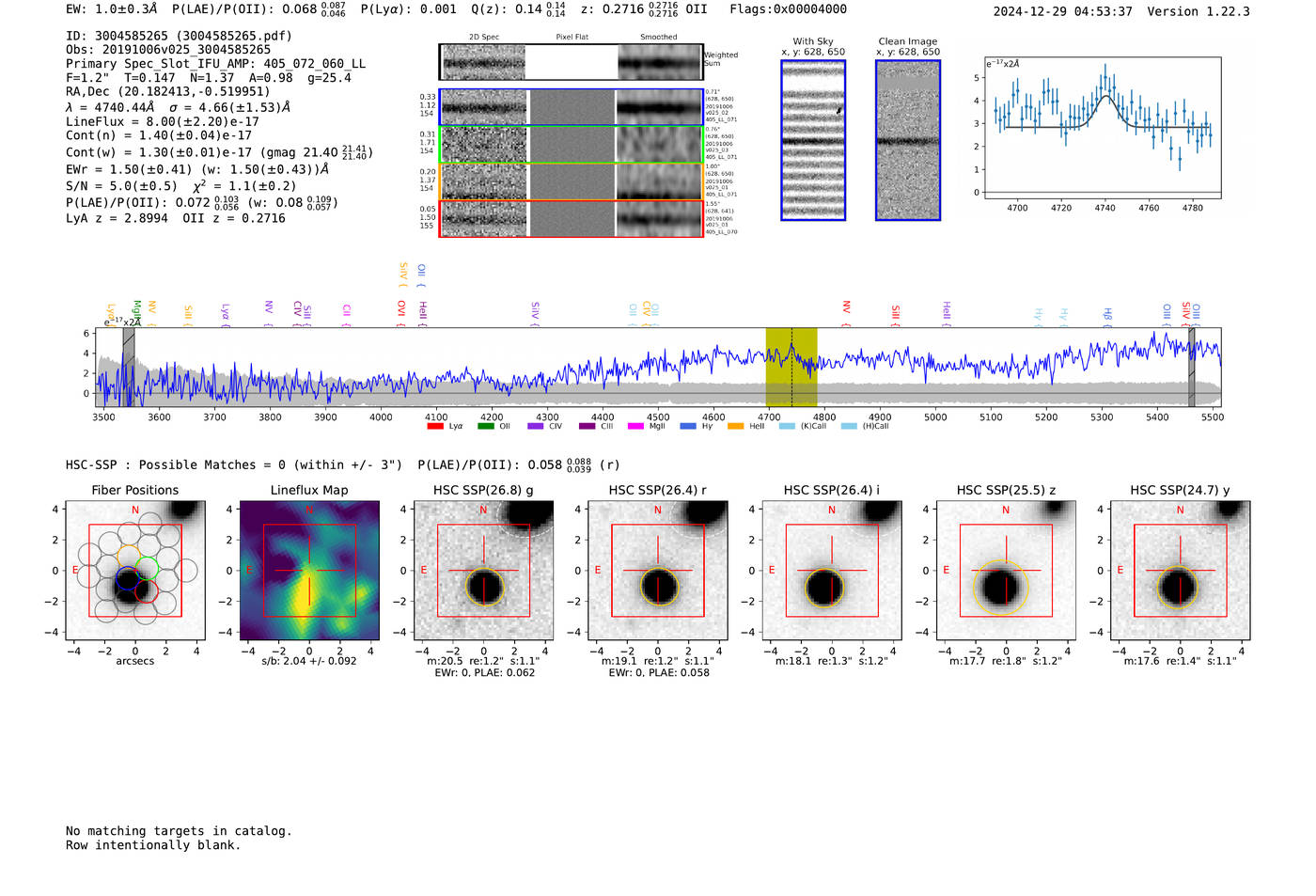Click the Clean Image panel

pos(908,140)
